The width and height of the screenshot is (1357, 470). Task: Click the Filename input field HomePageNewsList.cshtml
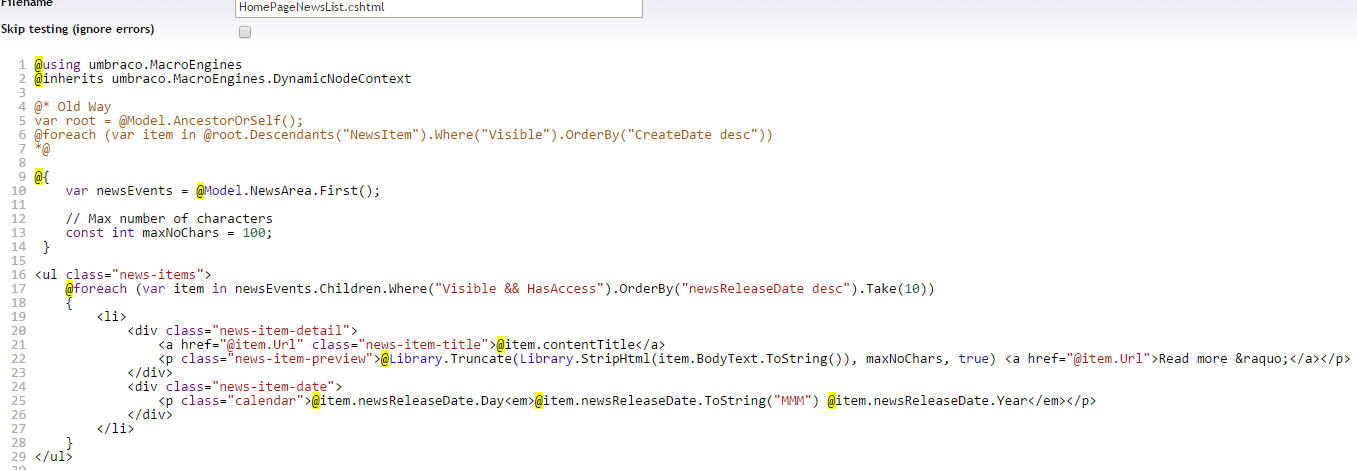click(438, 7)
